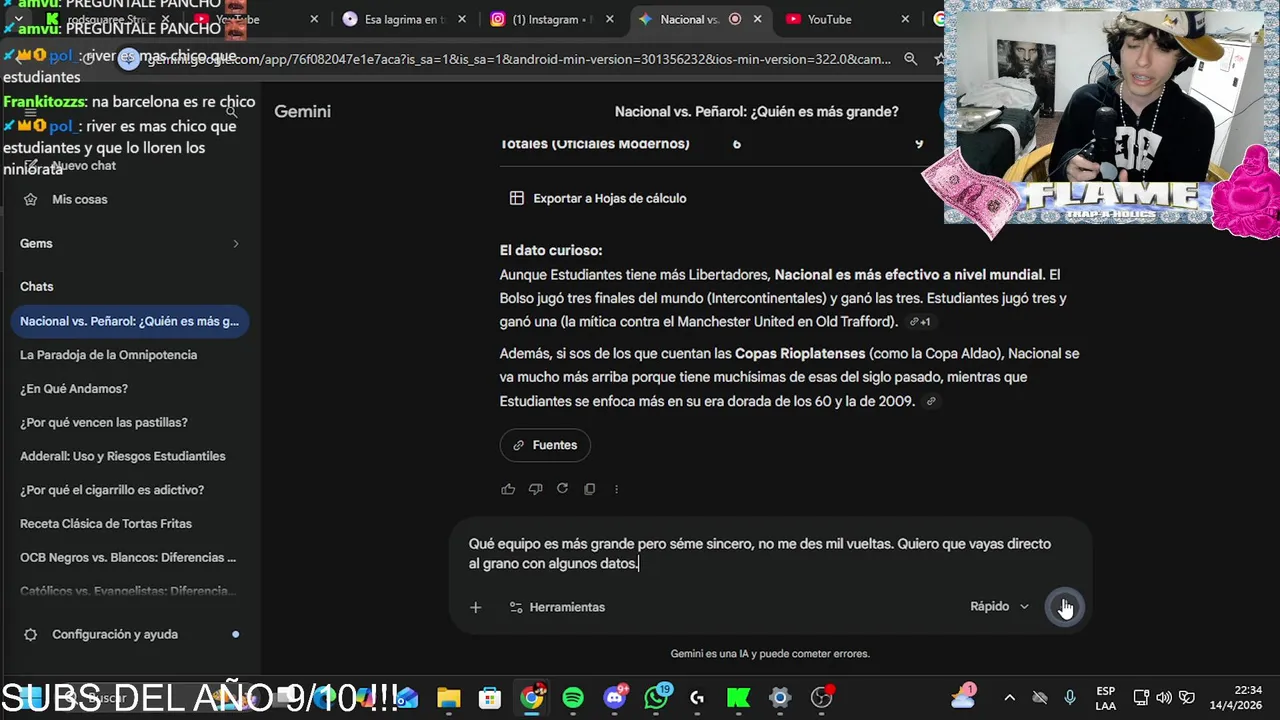Click the Chrome taskbar icon
The image size is (1280, 720).
pos(531,698)
